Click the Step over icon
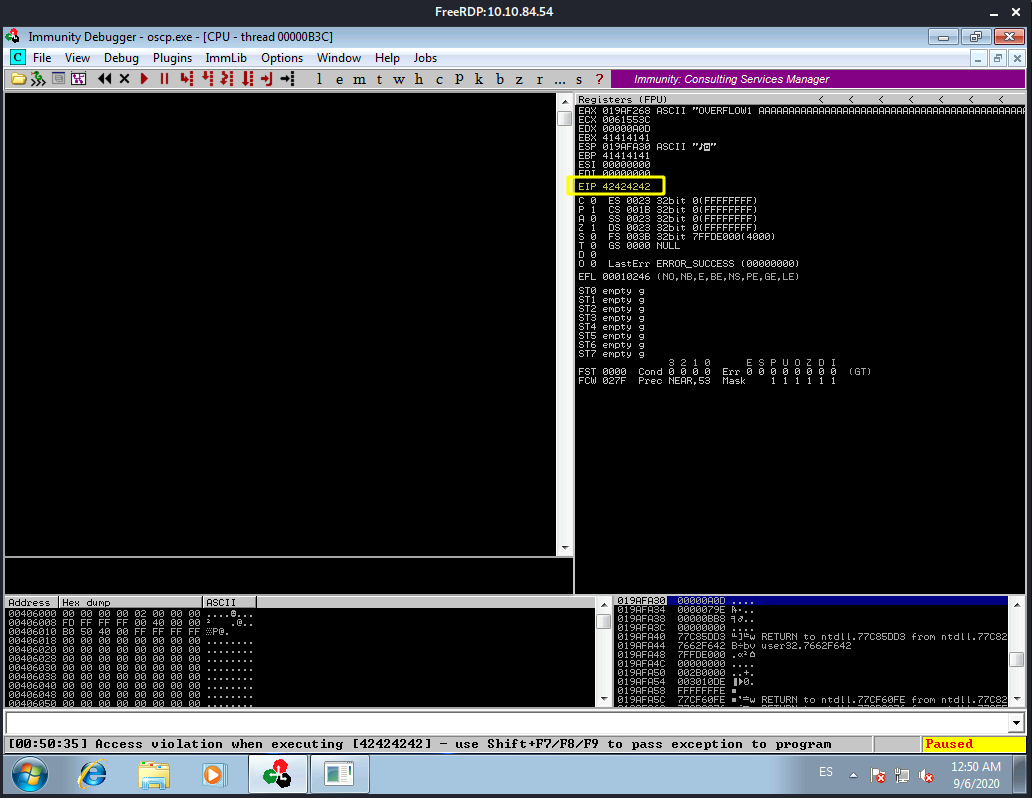Viewport: 1032px width, 798px height. pos(207,79)
